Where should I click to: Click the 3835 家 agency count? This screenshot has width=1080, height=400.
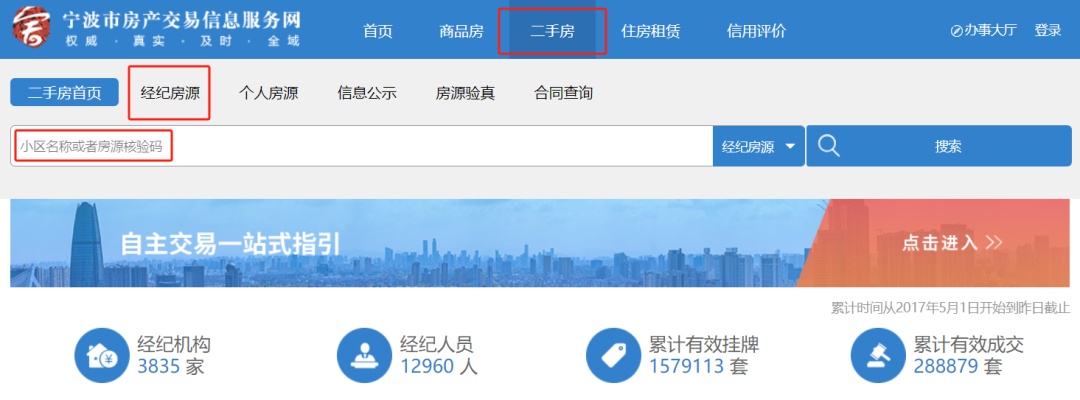click(171, 366)
